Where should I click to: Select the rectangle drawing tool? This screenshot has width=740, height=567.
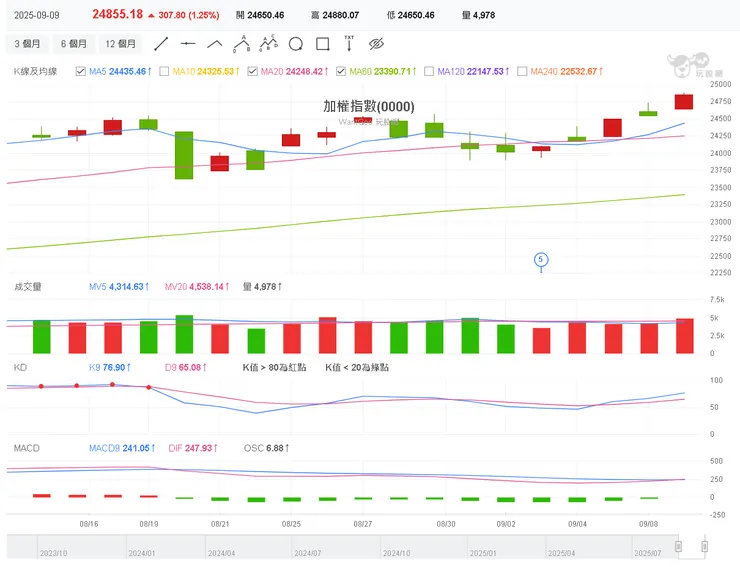pyautogui.click(x=323, y=44)
